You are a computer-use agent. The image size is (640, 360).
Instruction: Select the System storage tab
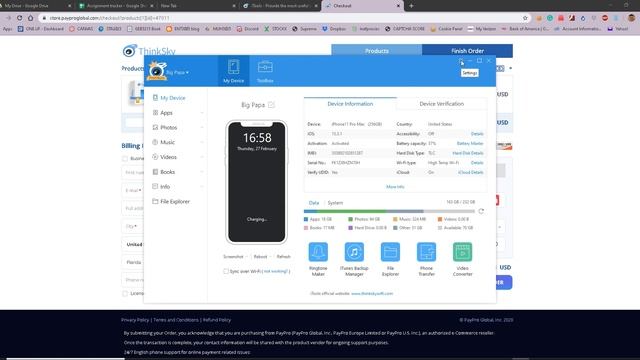[x=335, y=203]
